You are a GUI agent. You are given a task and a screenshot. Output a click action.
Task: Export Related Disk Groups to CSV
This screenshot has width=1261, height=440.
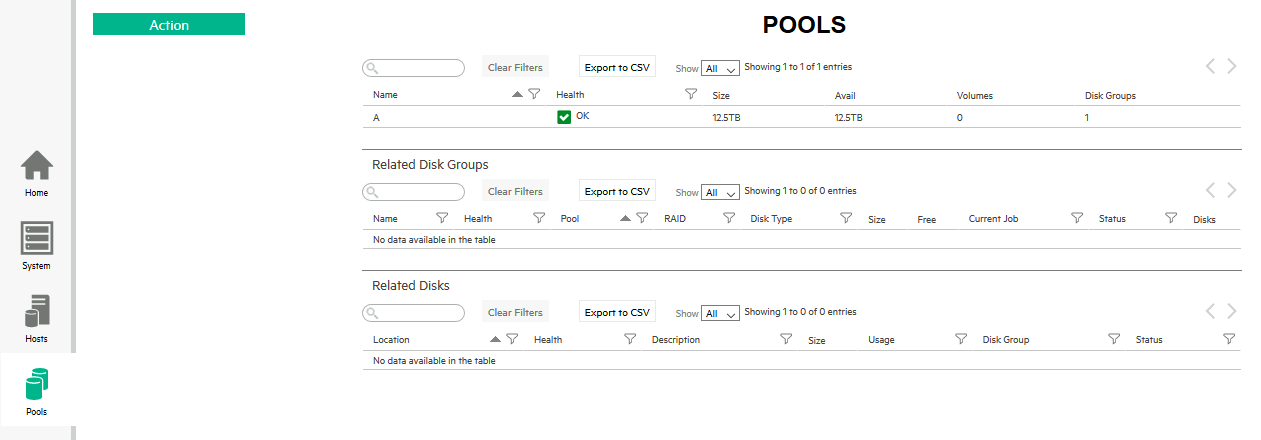[617, 191]
